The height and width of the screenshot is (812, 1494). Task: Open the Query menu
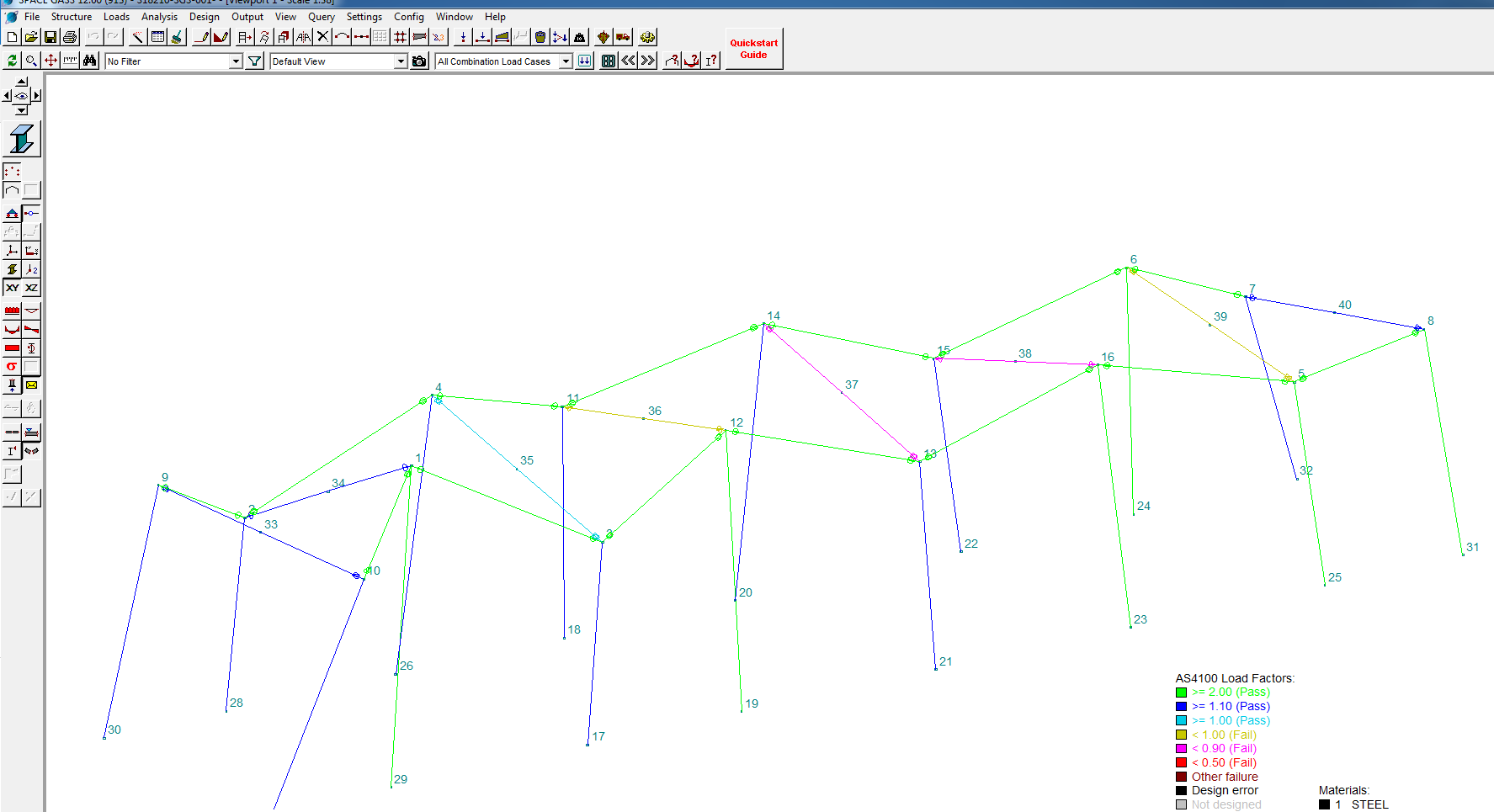321,17
